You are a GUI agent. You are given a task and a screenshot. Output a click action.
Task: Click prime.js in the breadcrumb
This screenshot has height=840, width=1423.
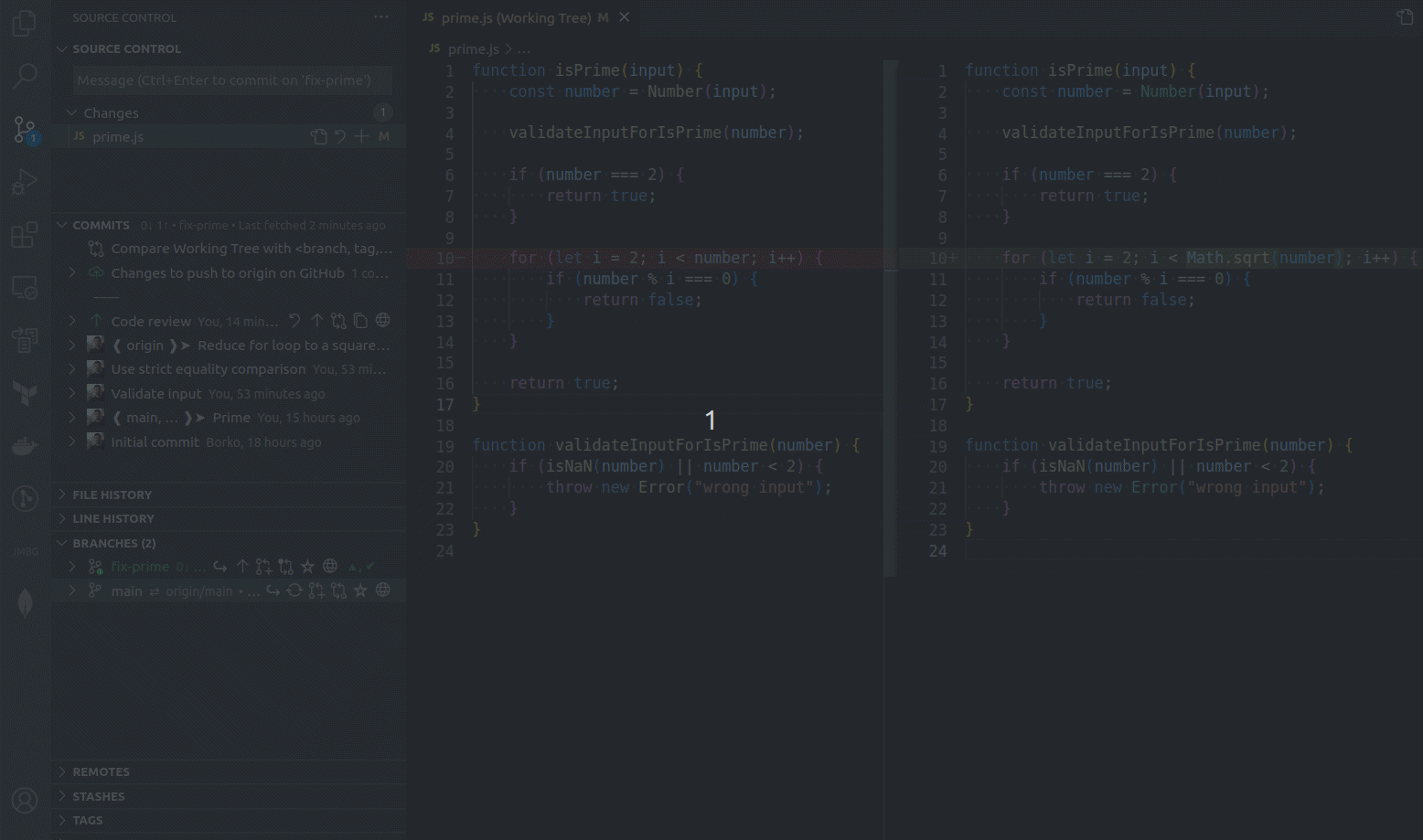pyautogui.click(x=473, y=48)
